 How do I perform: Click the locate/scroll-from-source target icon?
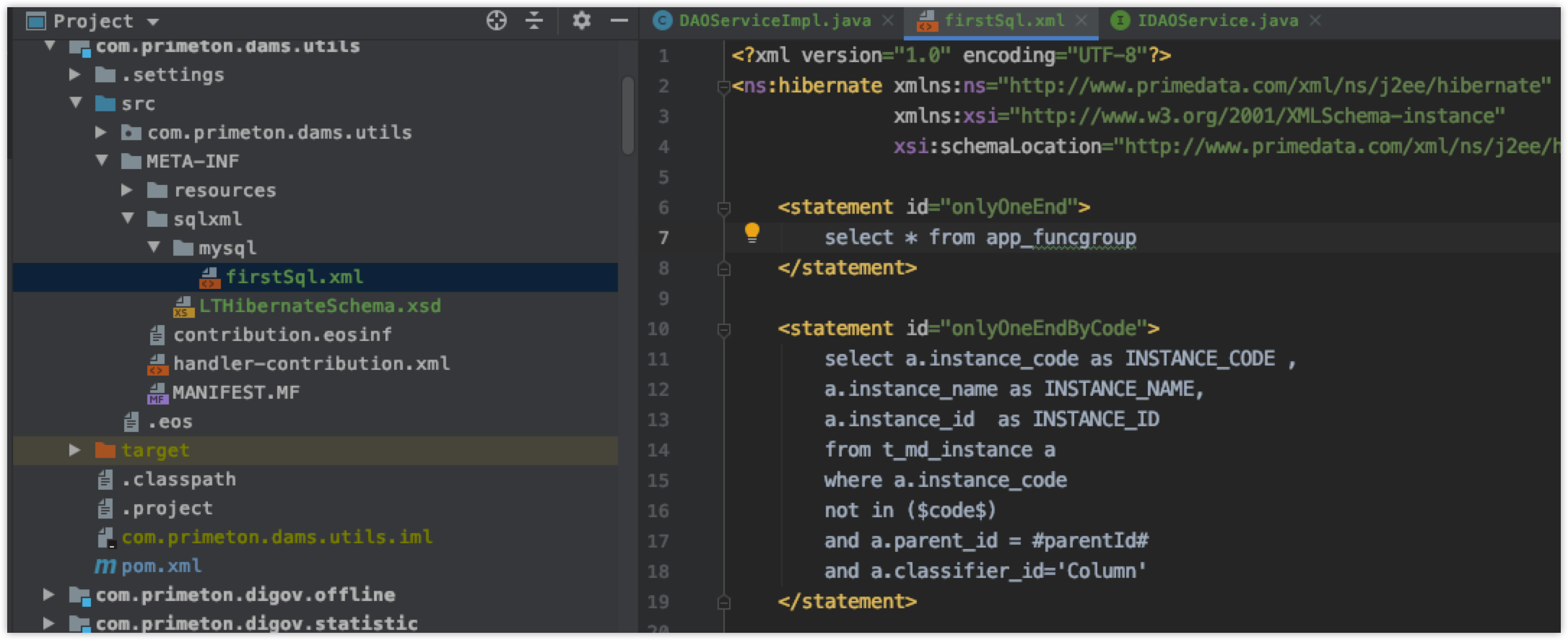[x=497, y=21]
